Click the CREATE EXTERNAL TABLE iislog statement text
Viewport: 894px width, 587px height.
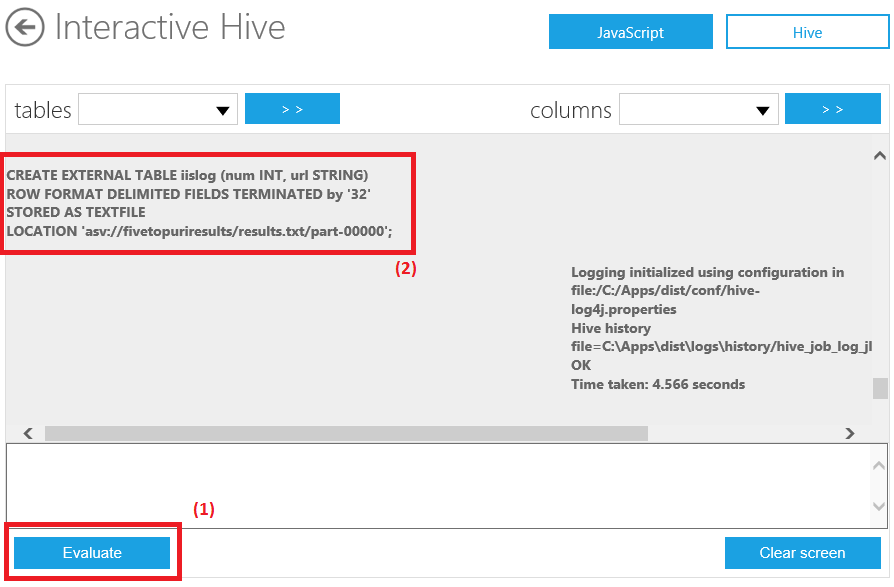coord(188,176)
